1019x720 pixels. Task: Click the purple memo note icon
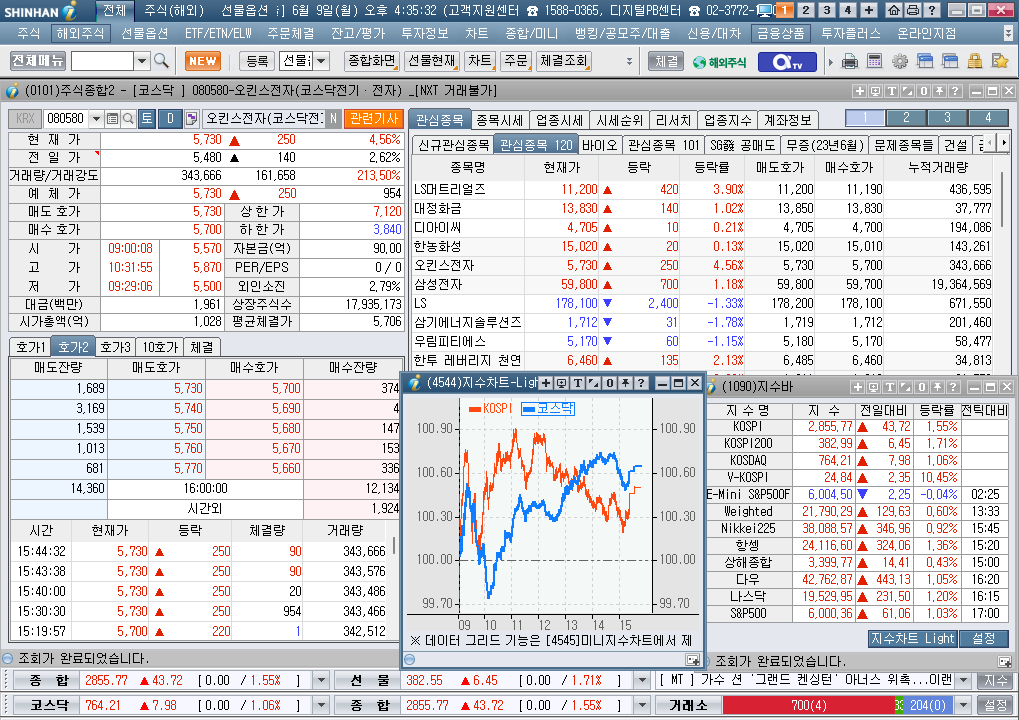(x=191, y=118)
